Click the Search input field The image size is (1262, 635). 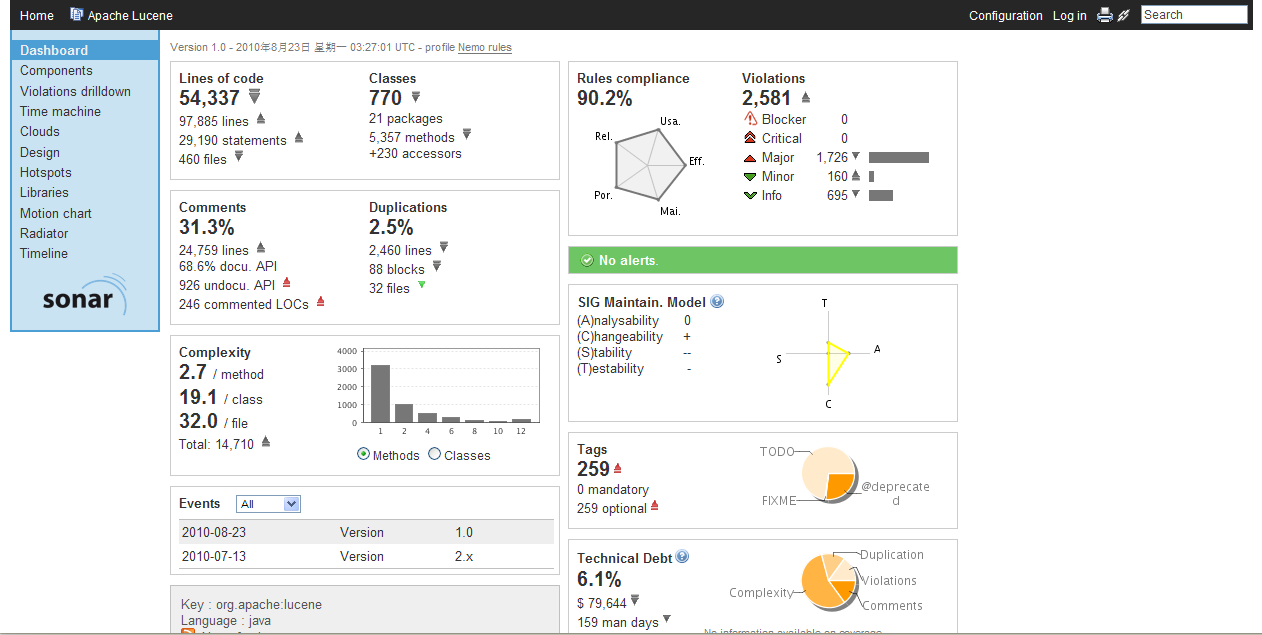click(x=1193, y=15)
